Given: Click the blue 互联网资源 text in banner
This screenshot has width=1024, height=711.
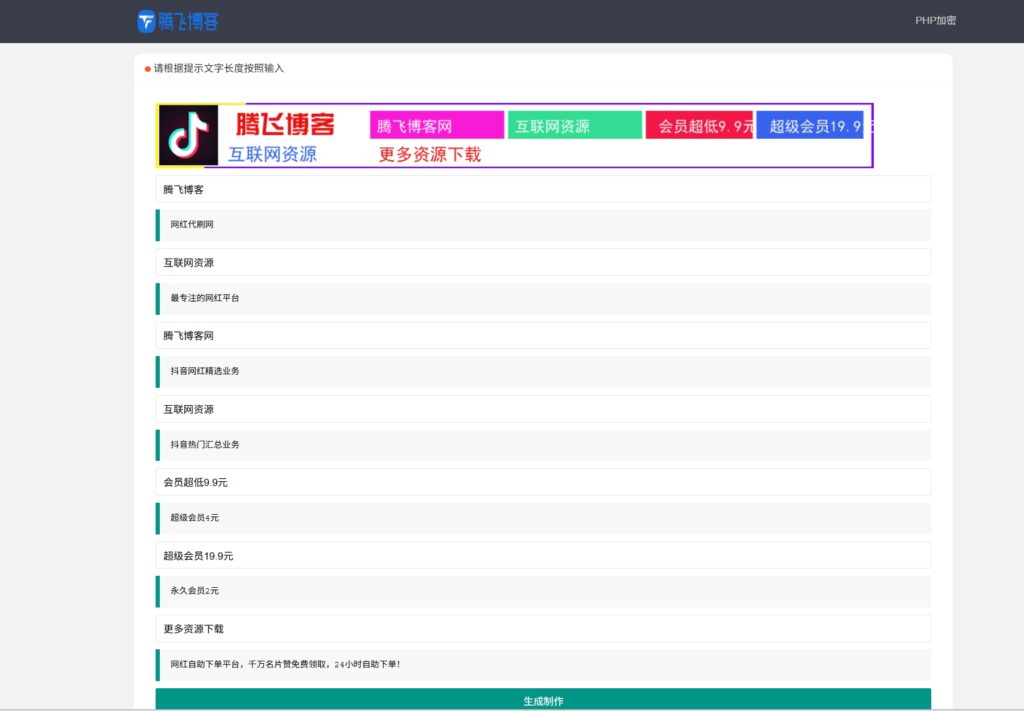Looking at the screenshot, I should 272,154.
